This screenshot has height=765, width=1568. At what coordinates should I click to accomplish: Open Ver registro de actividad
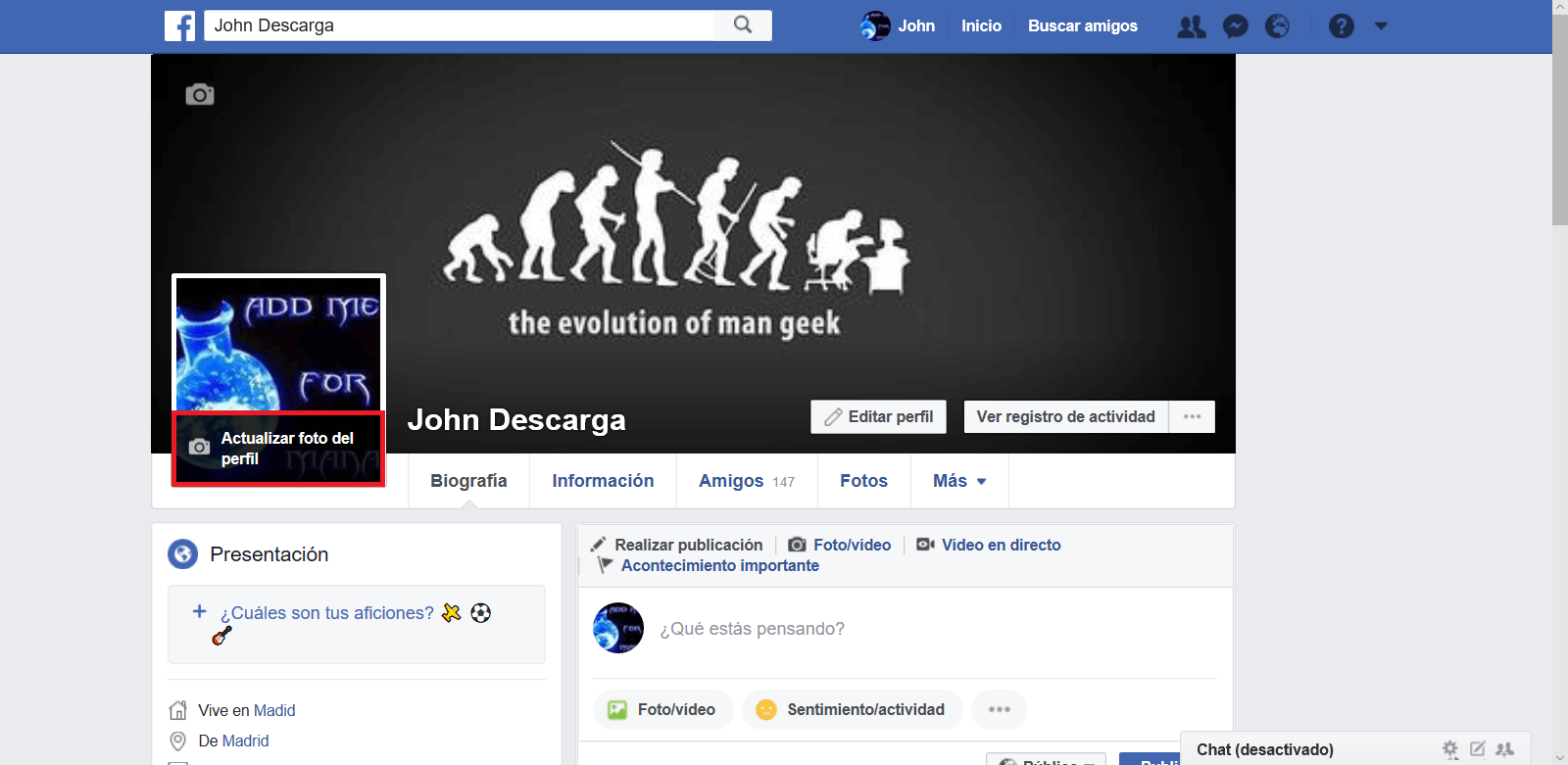pyautogui.click(x=1066, y=416)
